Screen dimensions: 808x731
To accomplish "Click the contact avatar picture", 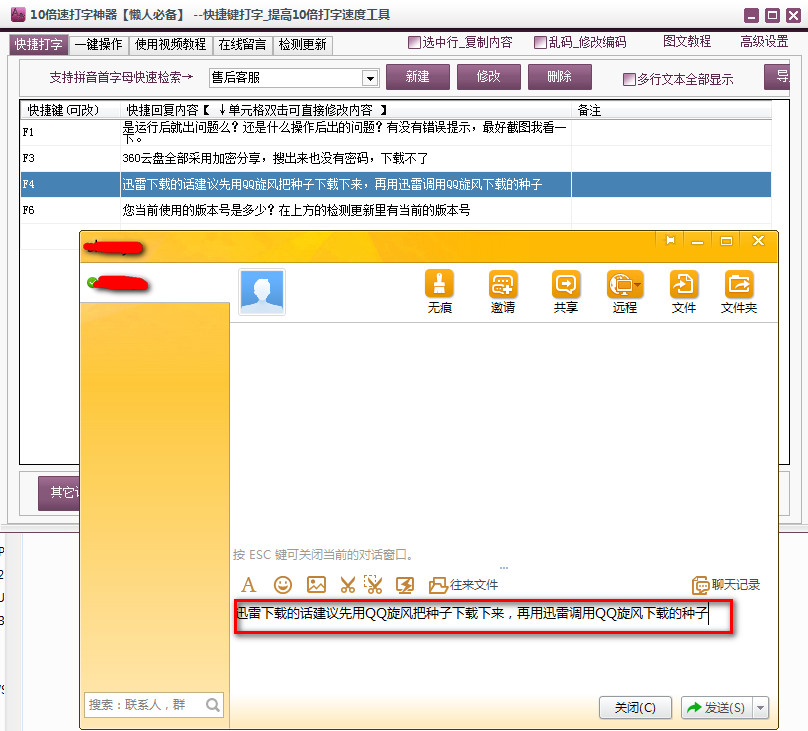I will click(262, 292).
